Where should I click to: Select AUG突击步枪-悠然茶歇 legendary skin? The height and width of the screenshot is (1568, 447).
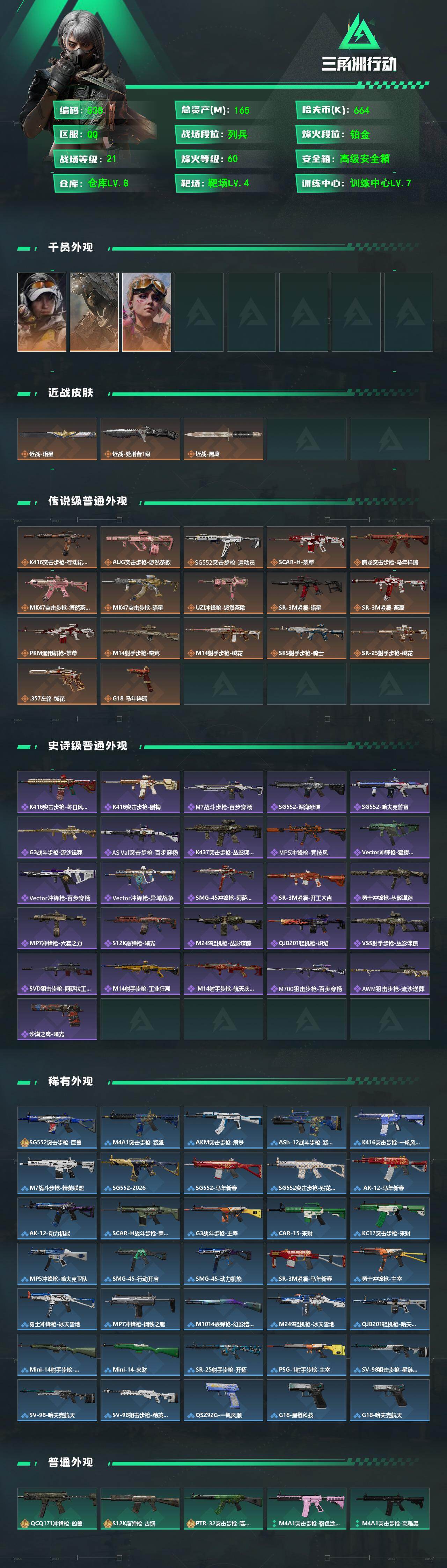point(140,548)
